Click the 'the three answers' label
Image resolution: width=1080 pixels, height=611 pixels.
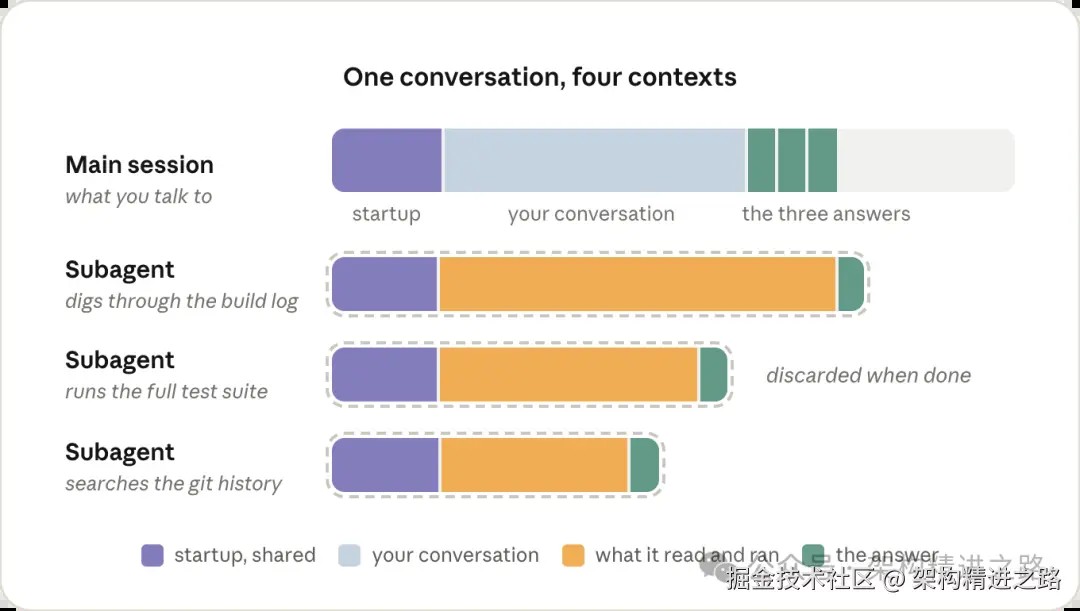click(x=826, y=214)
